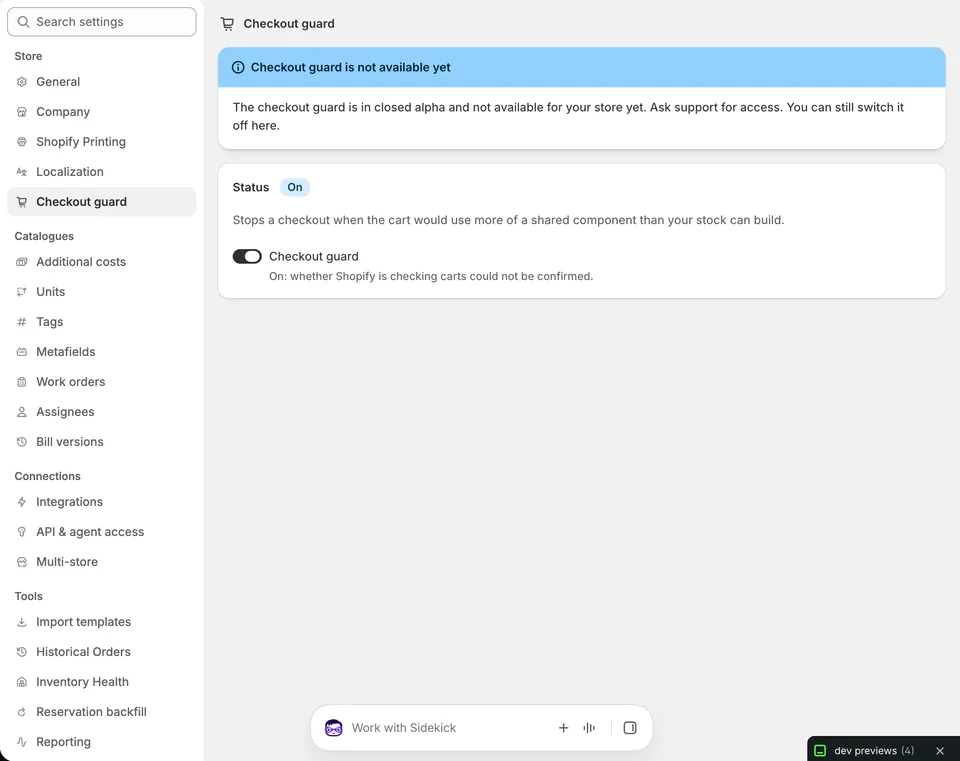Screen dimensions: 960x761
Task: Open the Units catalogue
Action: coord(102,291)
